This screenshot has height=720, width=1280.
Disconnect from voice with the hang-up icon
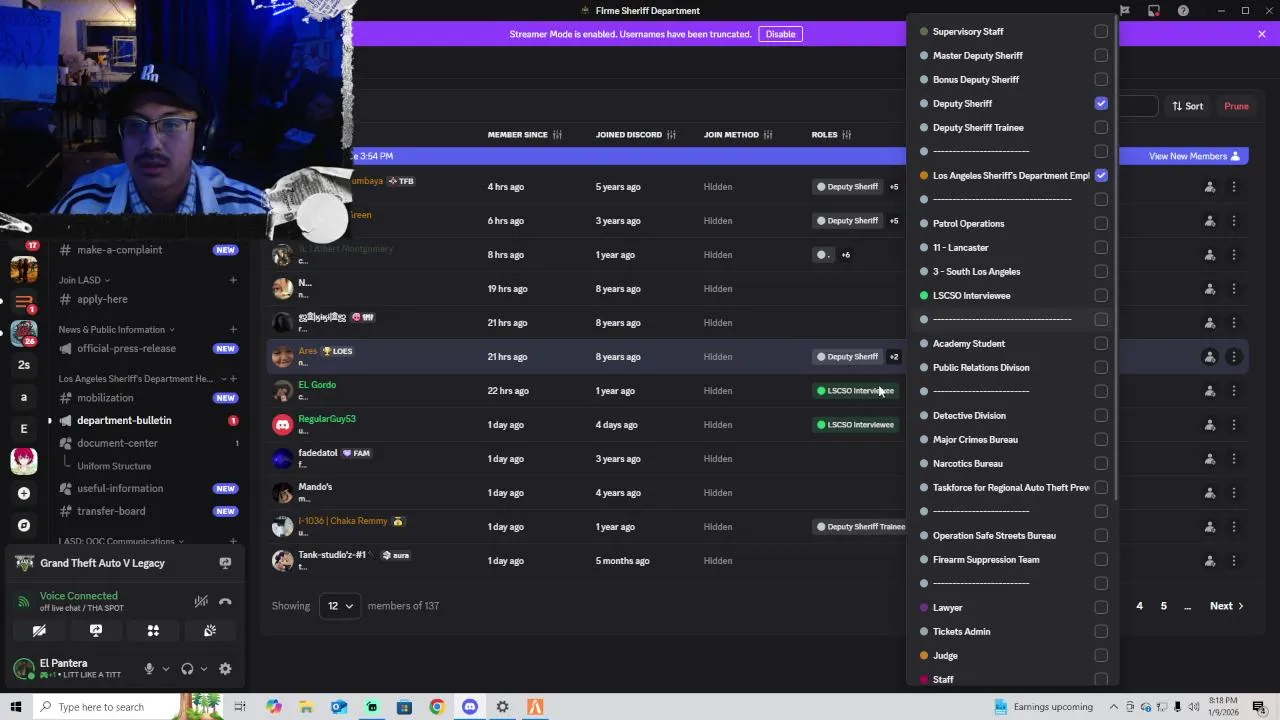tap(225, 602)
